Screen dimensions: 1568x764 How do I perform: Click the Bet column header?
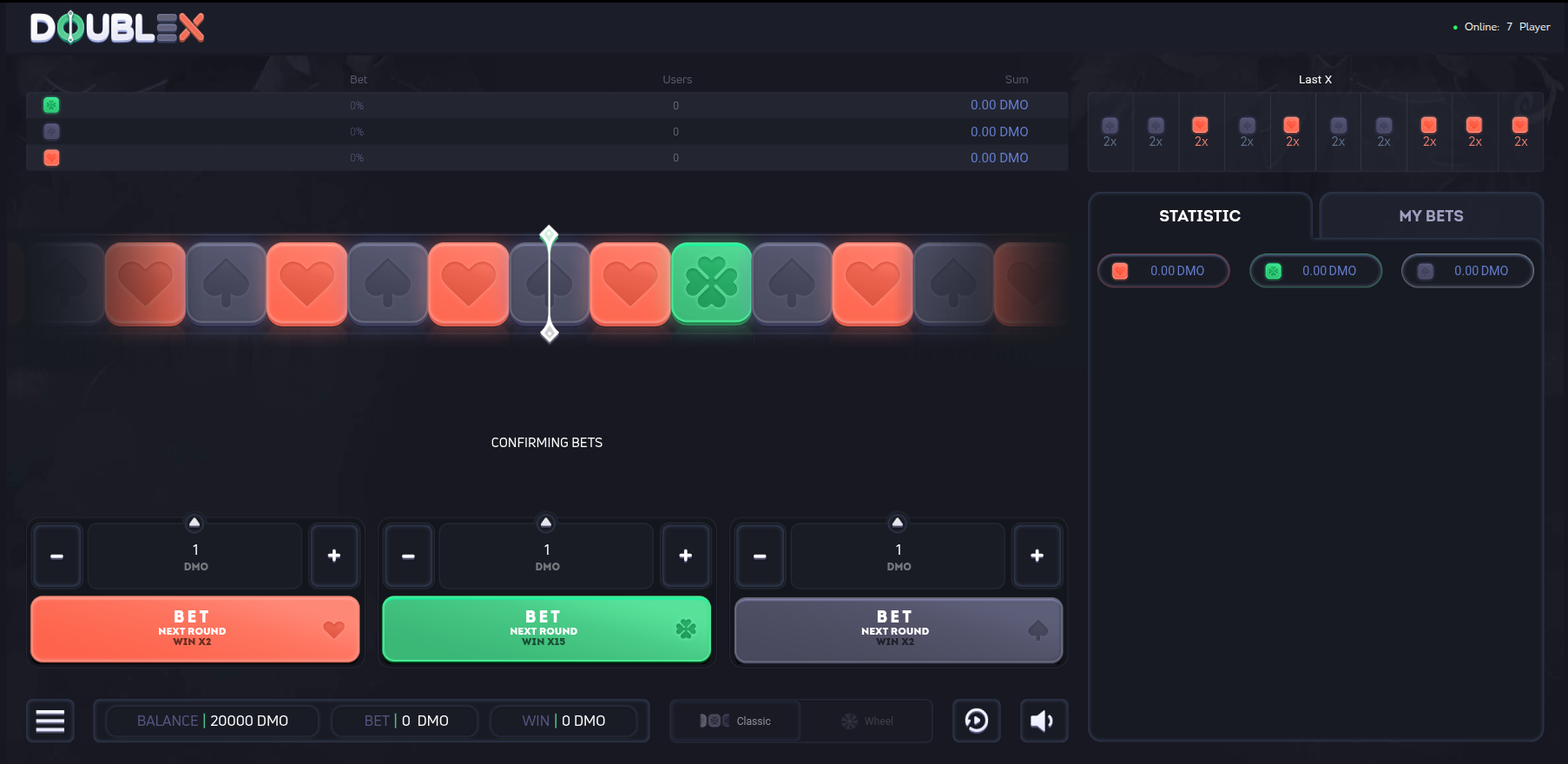[x=359, y=80]
